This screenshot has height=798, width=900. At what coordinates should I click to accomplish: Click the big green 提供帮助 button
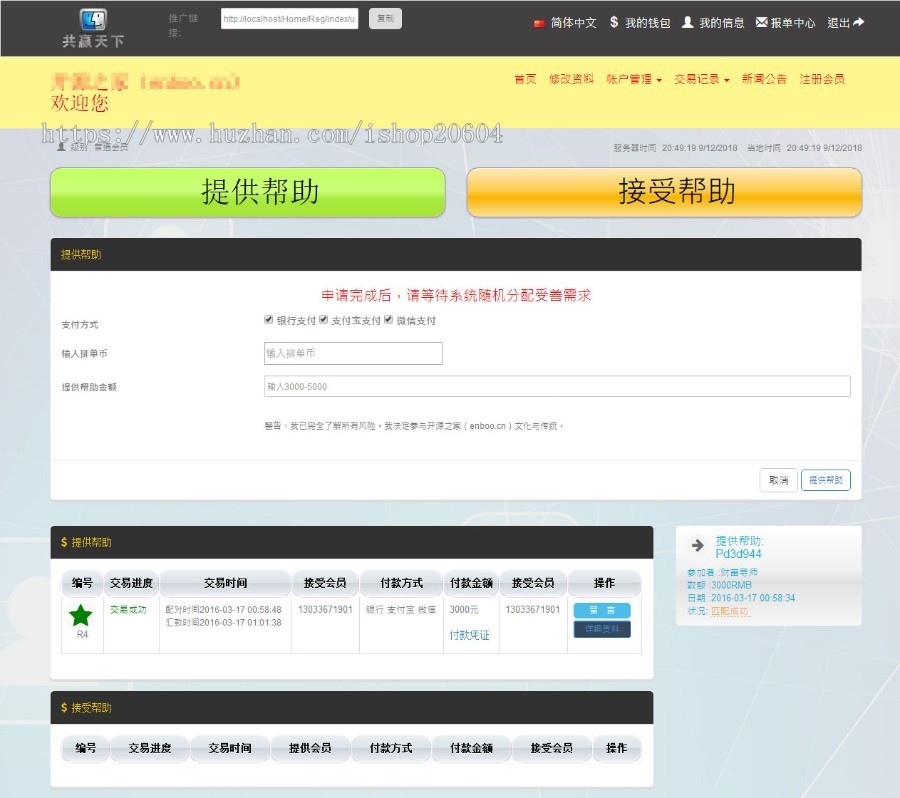click(x=248, y=192)
